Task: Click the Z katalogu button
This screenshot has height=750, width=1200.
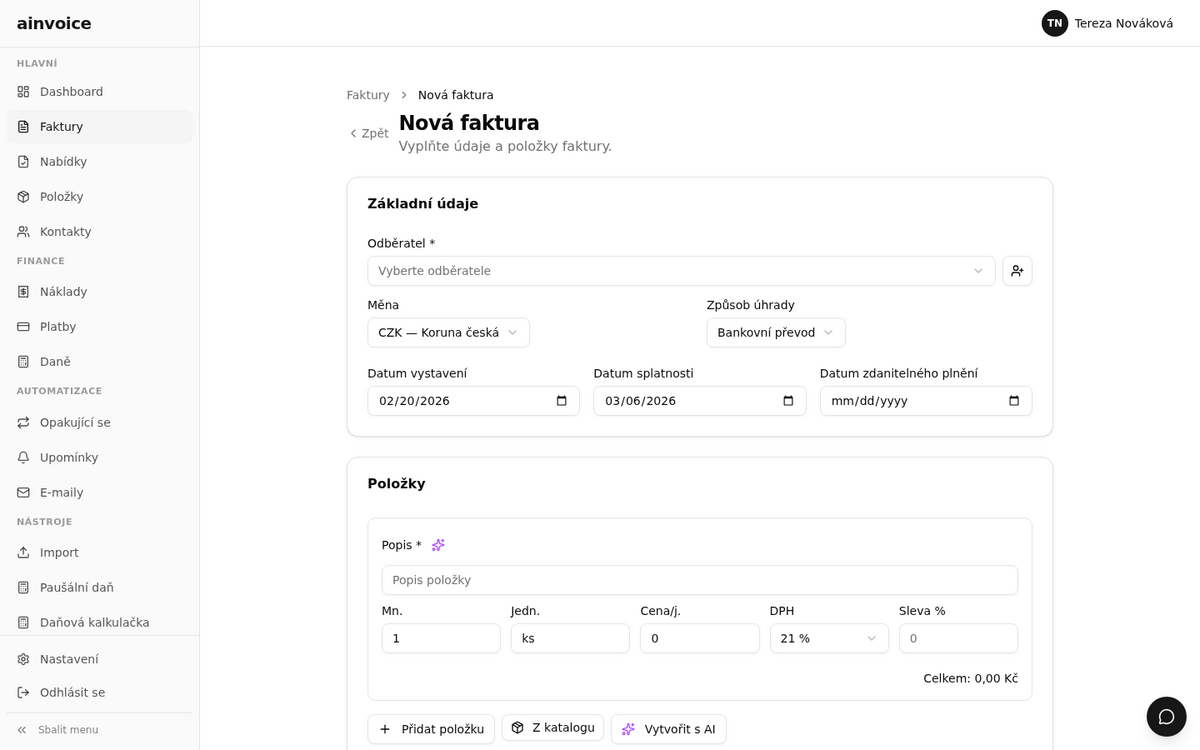Action: tap(553, 728)
